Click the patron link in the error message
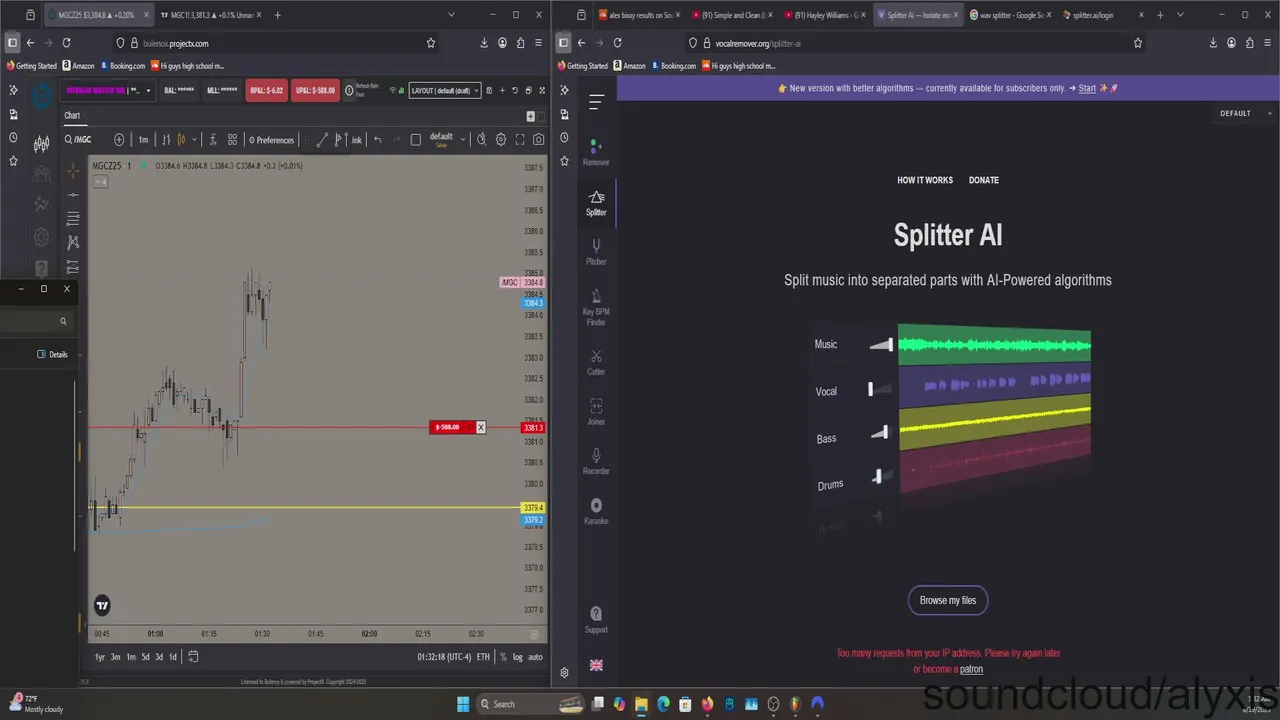 point(971,669)
